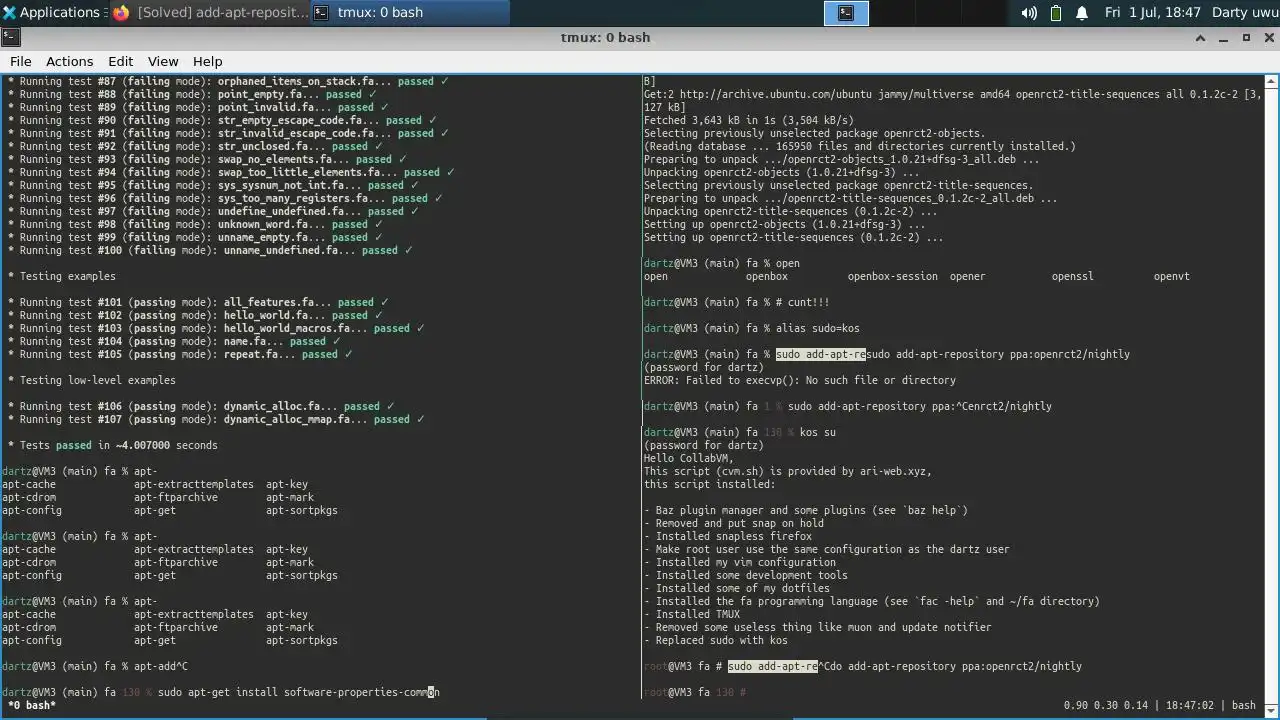
Task: Click 'openbox-session' completion suggestion
Action: (x=893, y=276)
